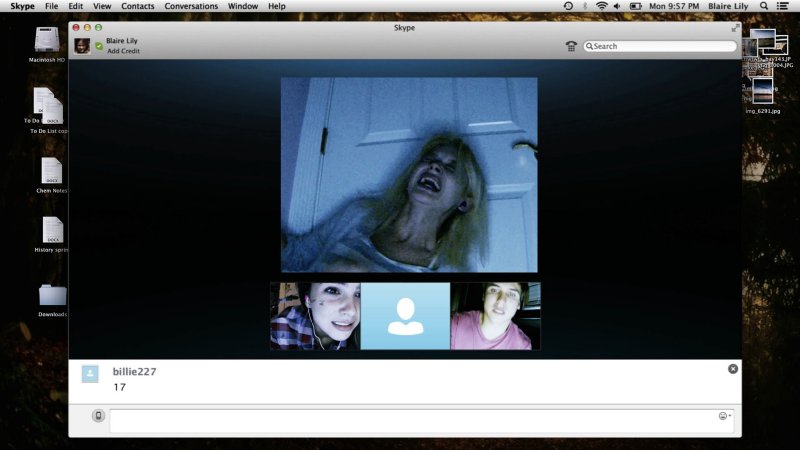Select the participant wearing earphones video tile

314,316
